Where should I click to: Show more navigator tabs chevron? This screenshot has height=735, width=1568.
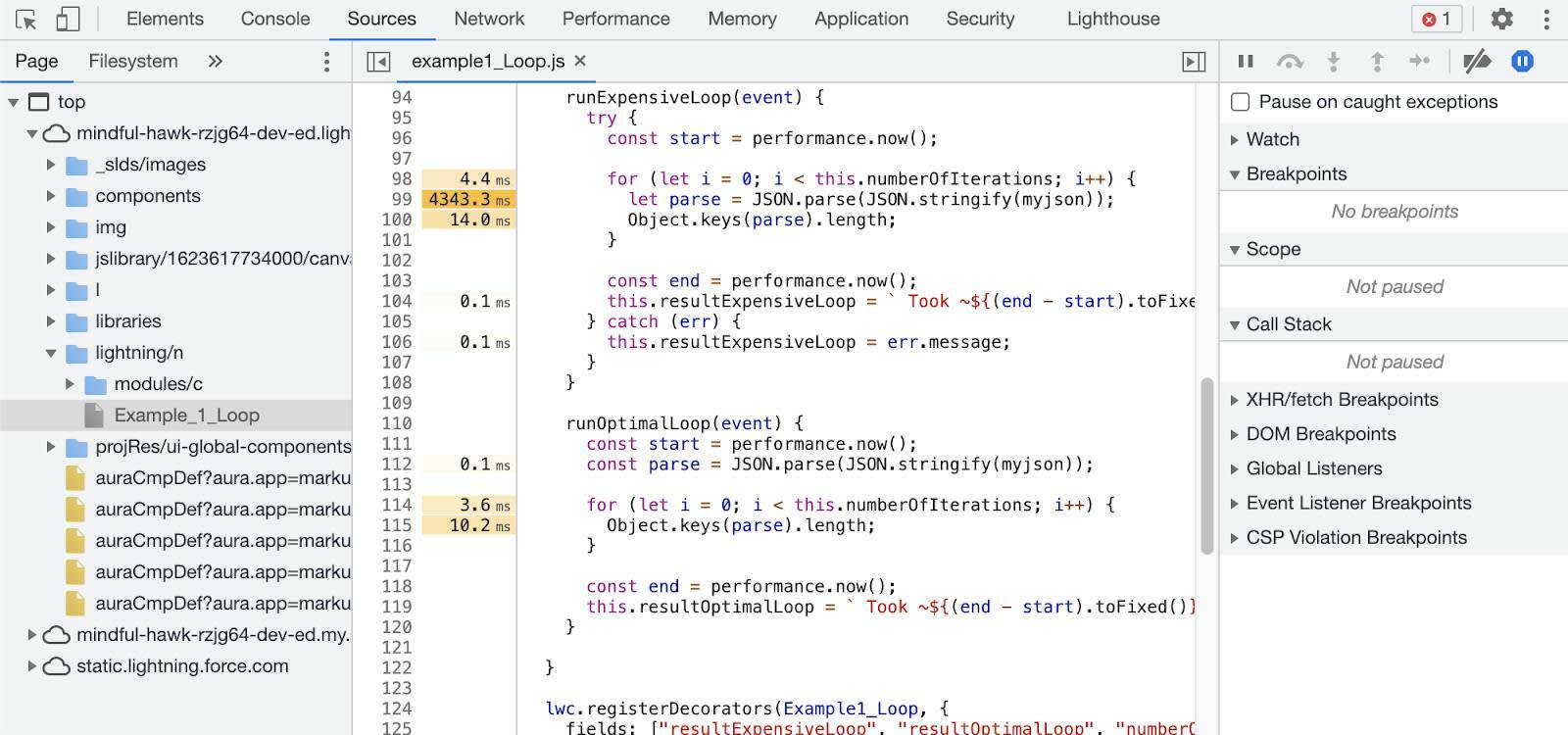tap(215, 62)
